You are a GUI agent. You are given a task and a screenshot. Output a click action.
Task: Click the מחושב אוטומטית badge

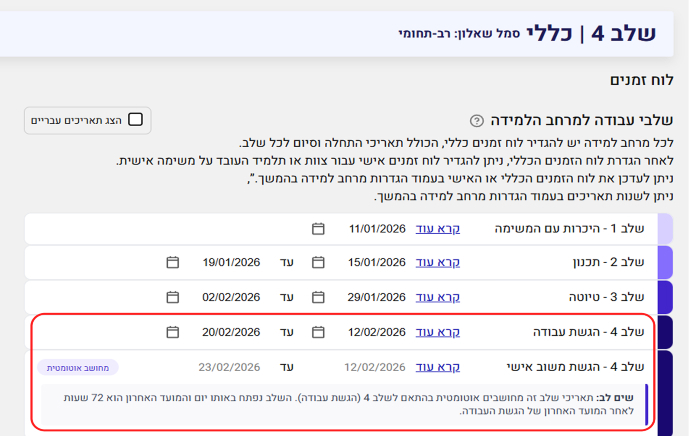tap(78, 367)
